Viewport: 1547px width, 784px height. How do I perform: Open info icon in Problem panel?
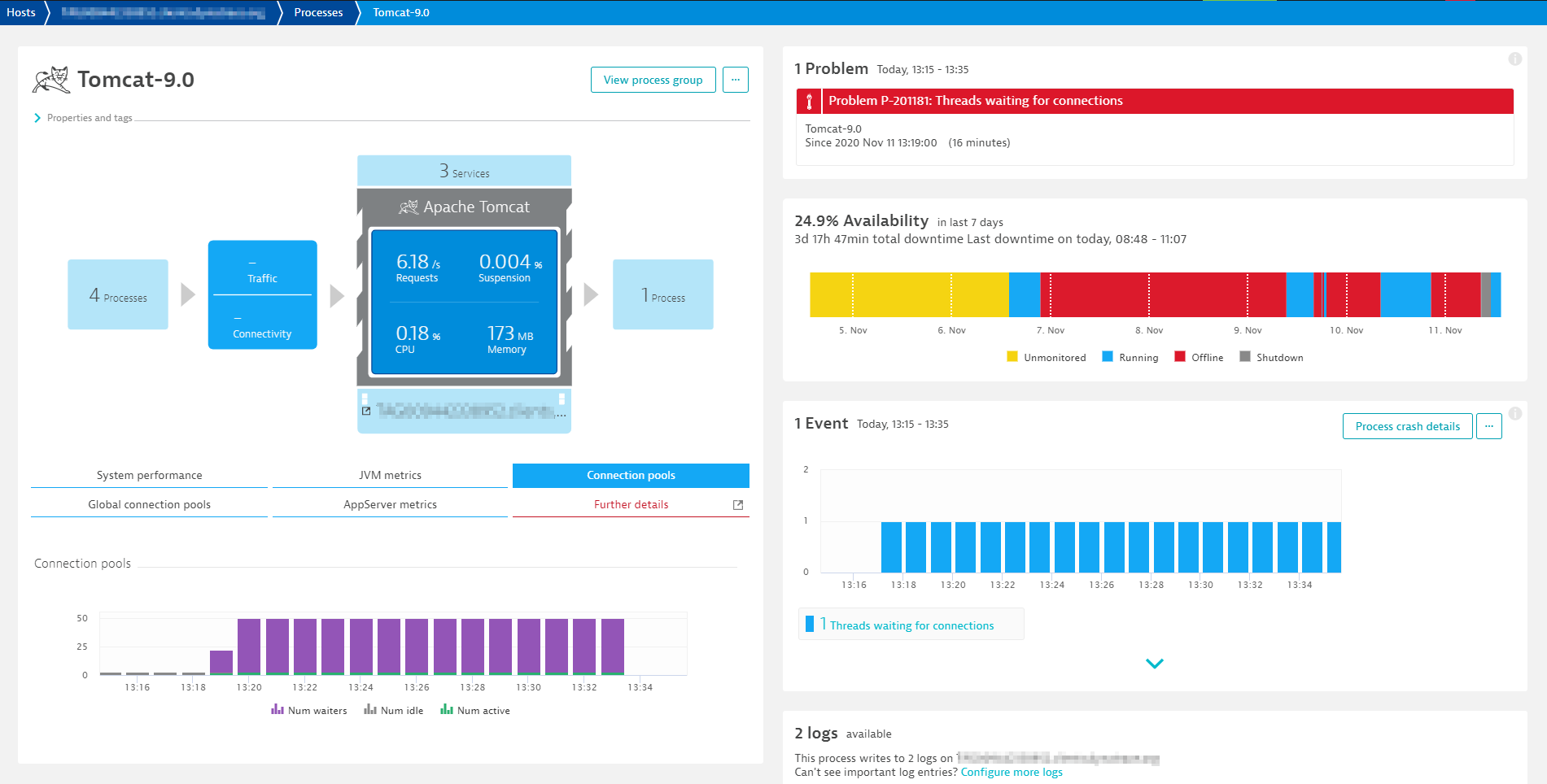pyautogui.click(x=1515, y=59)
